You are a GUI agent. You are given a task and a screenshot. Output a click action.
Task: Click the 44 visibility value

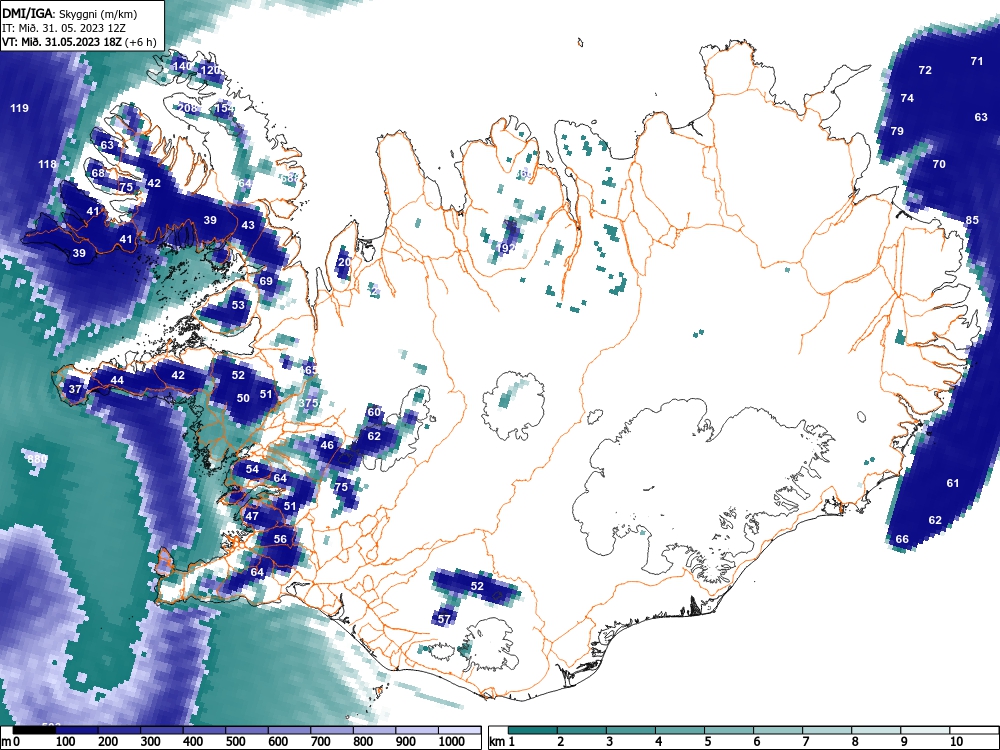click(x=117, y=380)
